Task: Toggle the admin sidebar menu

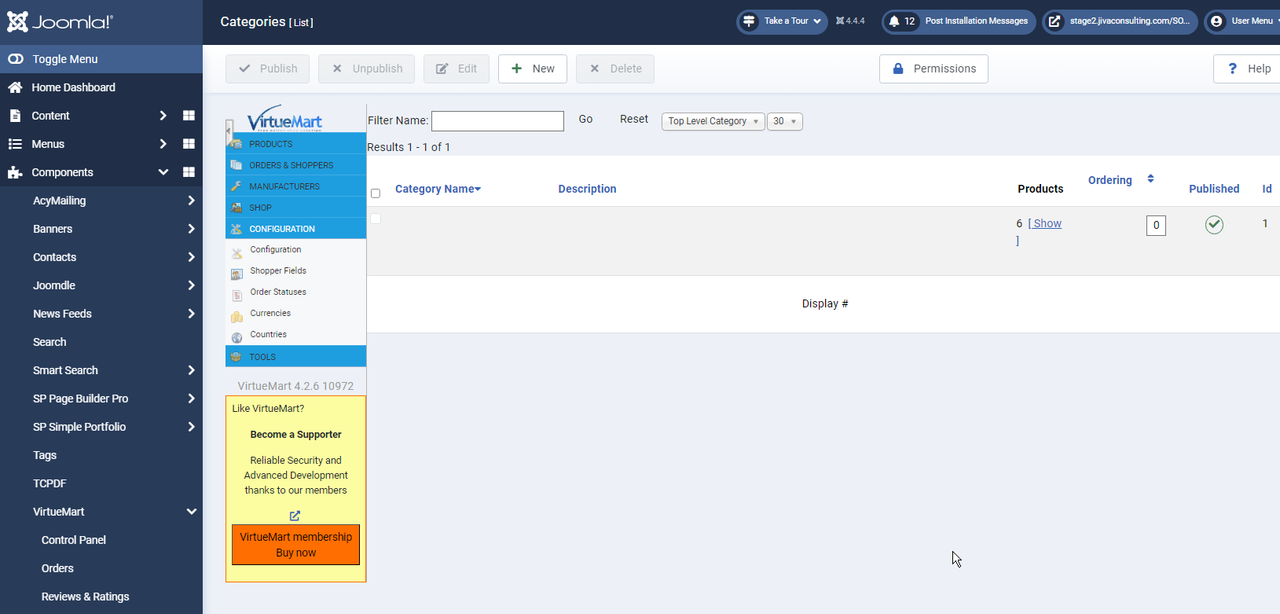Action: coord(101,59)
